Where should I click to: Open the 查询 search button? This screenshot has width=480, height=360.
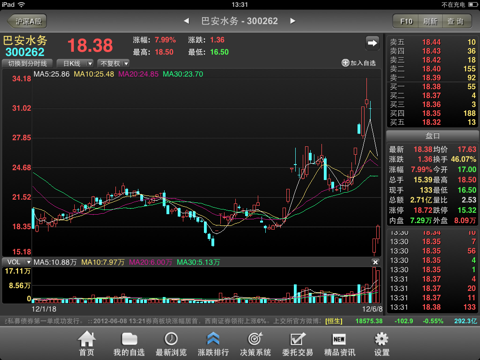click(x=456, y=21)
